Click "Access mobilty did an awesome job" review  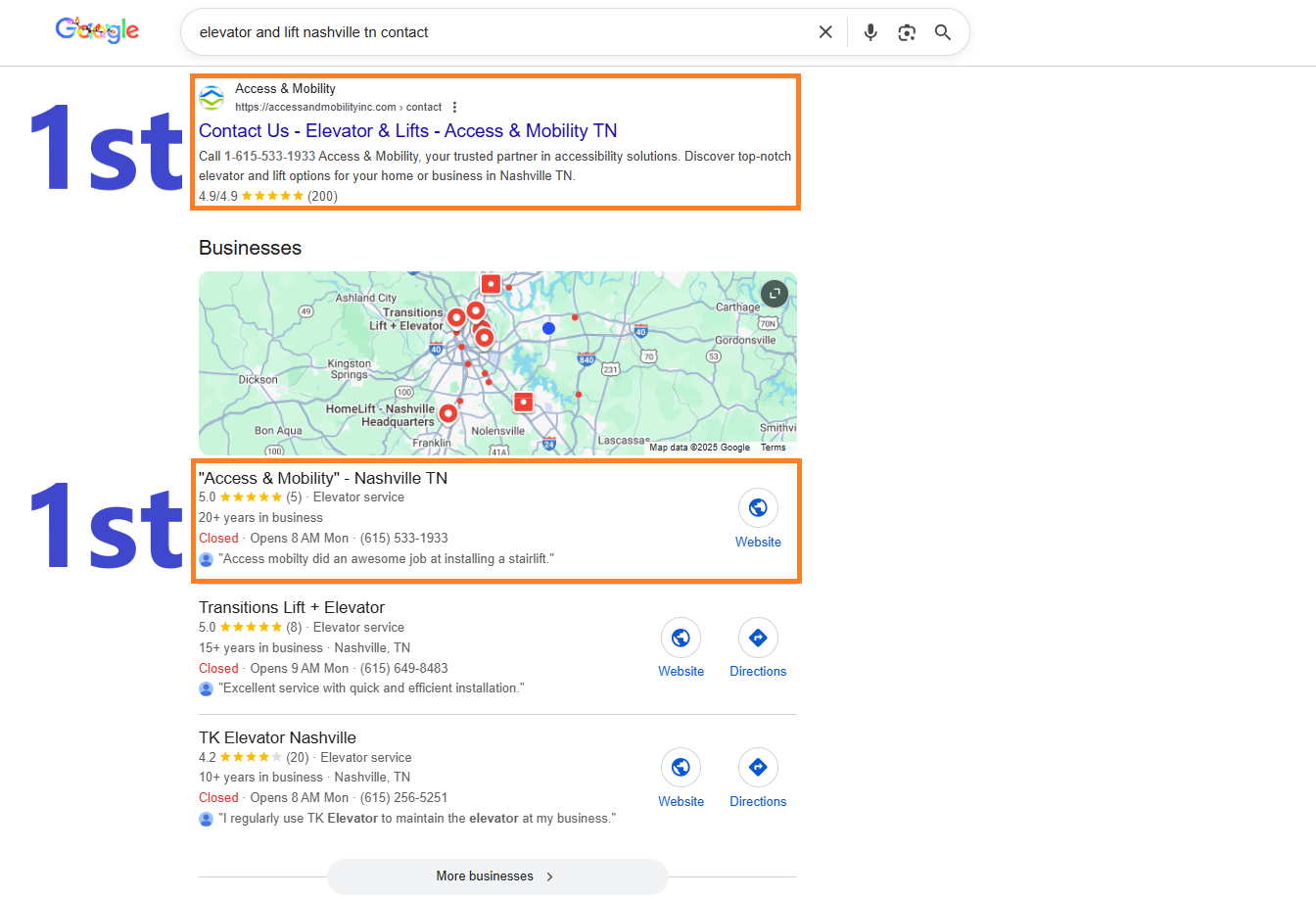tap(386, 559)
